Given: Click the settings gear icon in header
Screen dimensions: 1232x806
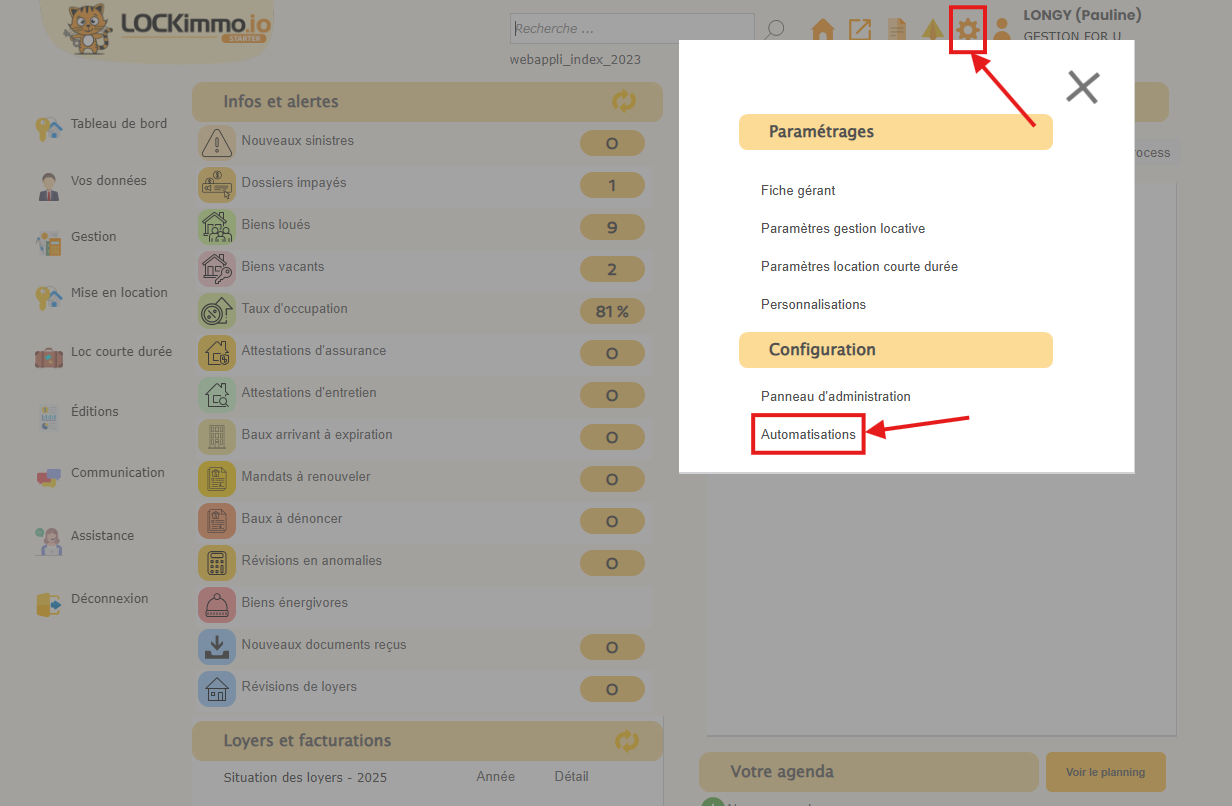Looking at the screenshot, I should pos(967,30).
